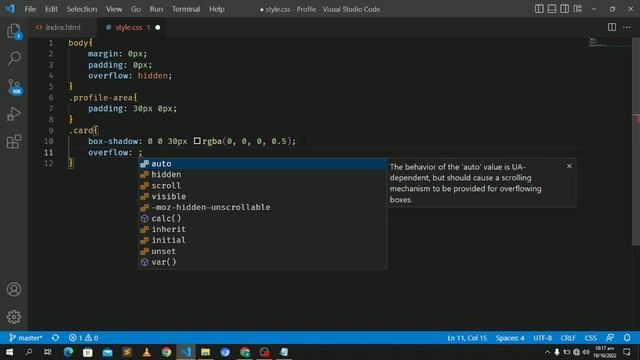Image resolution: width=640 pixels, height=360 pixels.
Task: Toggle panel layout icon in title bar
Action: [x=552, y=9]
